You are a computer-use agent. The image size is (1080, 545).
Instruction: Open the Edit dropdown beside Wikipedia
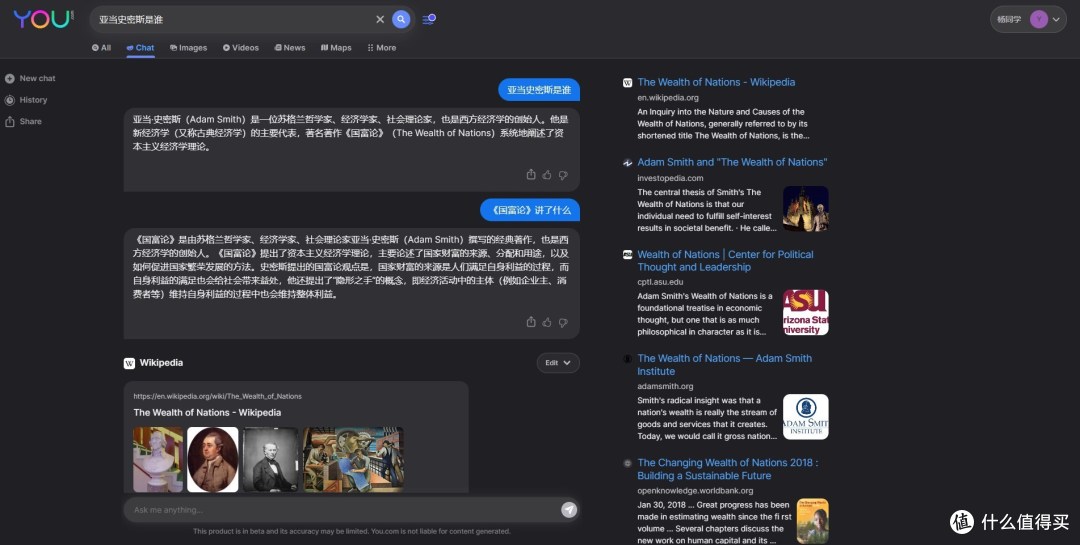coord(558,363)
